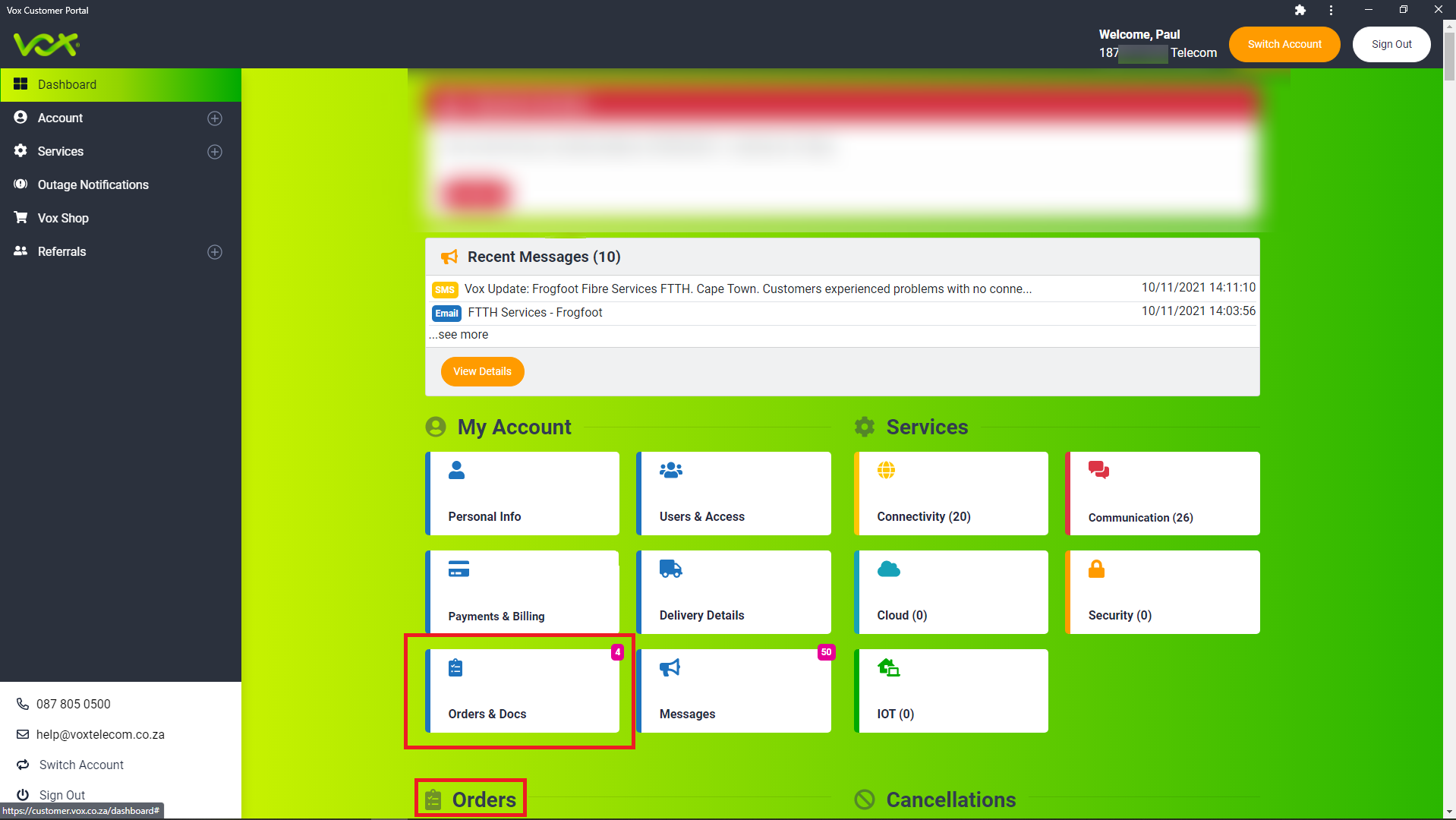The width and height of the screenshot is (1456, 820).
Task: Click the Orders & Docs clipboard icon
Action: click(455, 667)
